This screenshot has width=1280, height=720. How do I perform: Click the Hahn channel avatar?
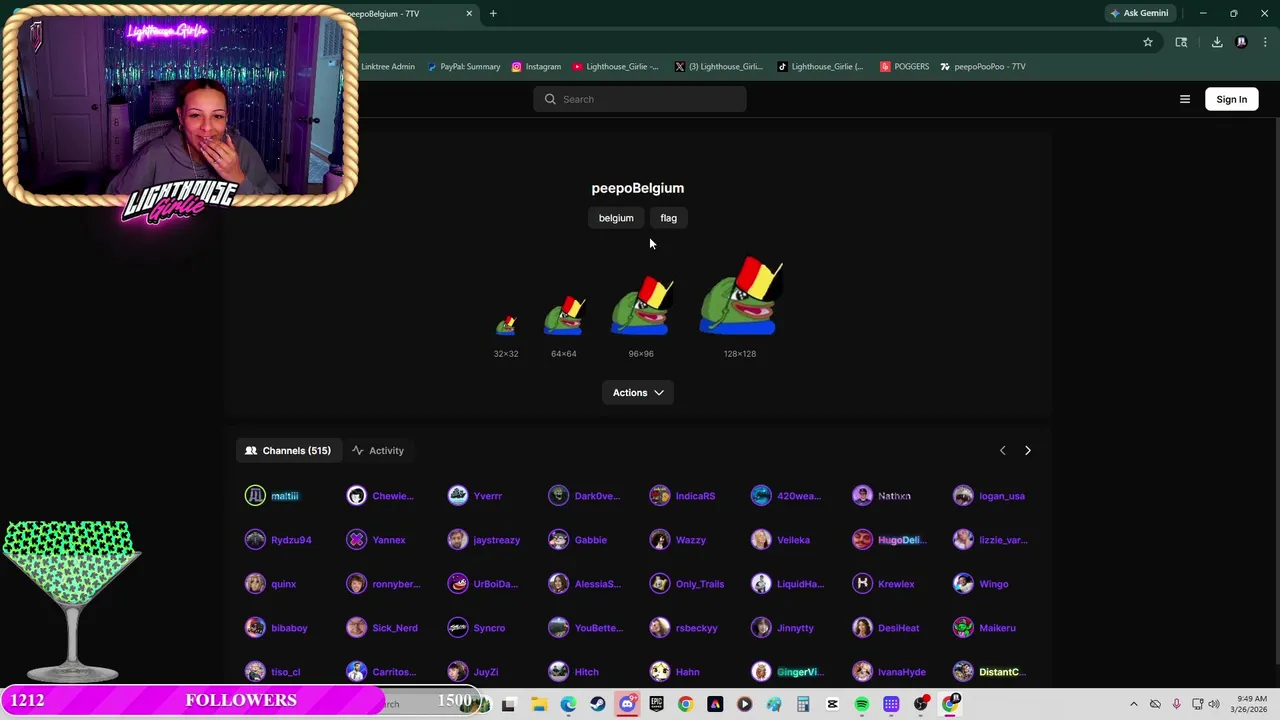coord(659,672)
